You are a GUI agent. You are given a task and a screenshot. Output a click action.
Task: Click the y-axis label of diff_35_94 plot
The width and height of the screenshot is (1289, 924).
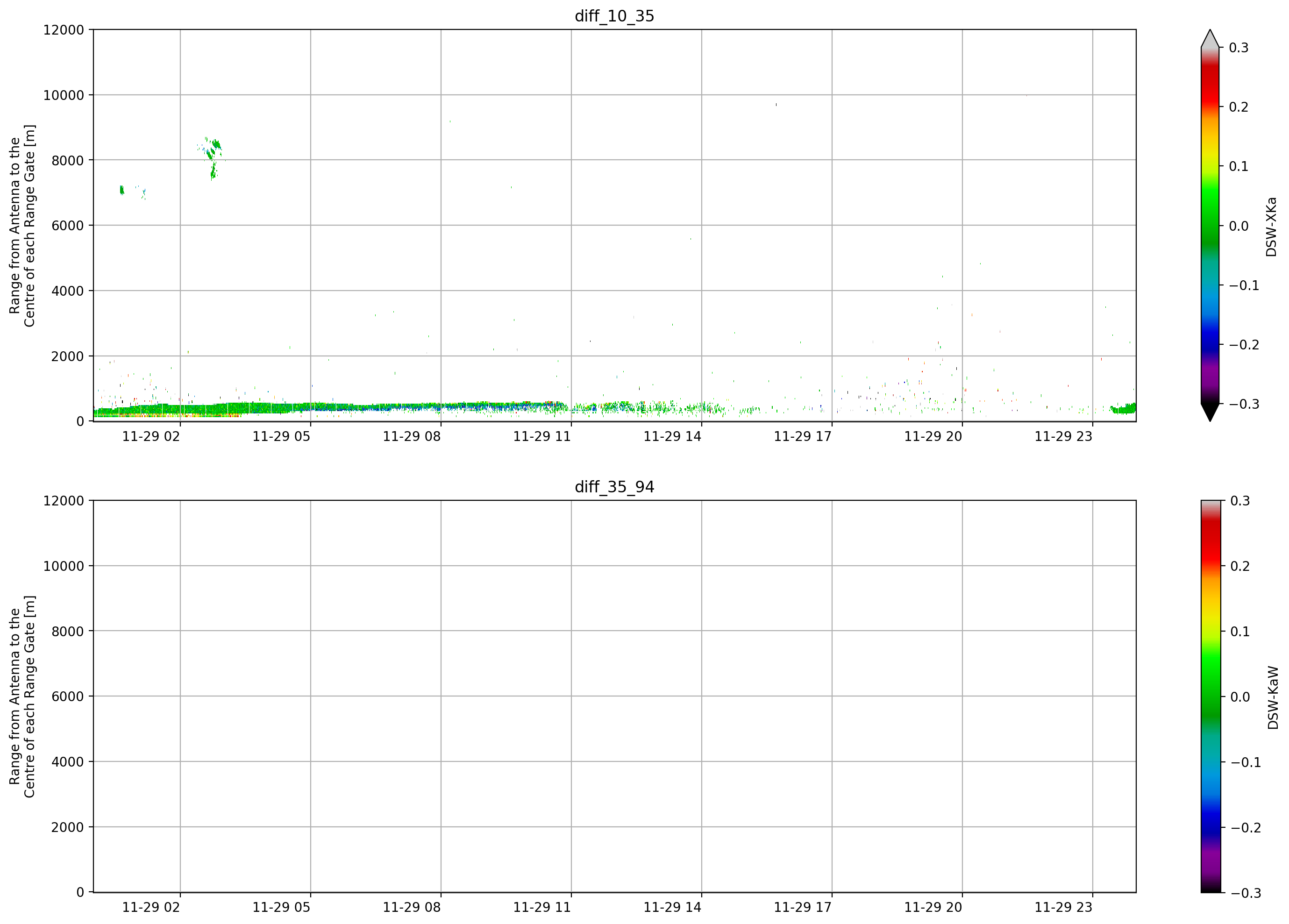pyautogui.click(x=22, y=697)
